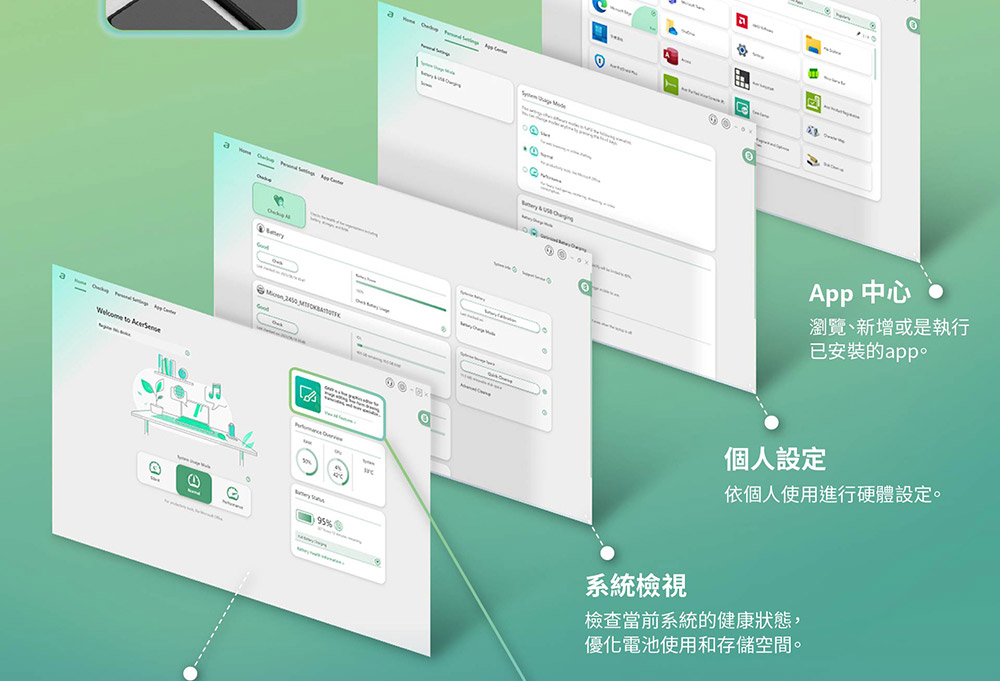Open the Battery Health Information link
This screenshot has height=681, width=1000.
(320, 556)
